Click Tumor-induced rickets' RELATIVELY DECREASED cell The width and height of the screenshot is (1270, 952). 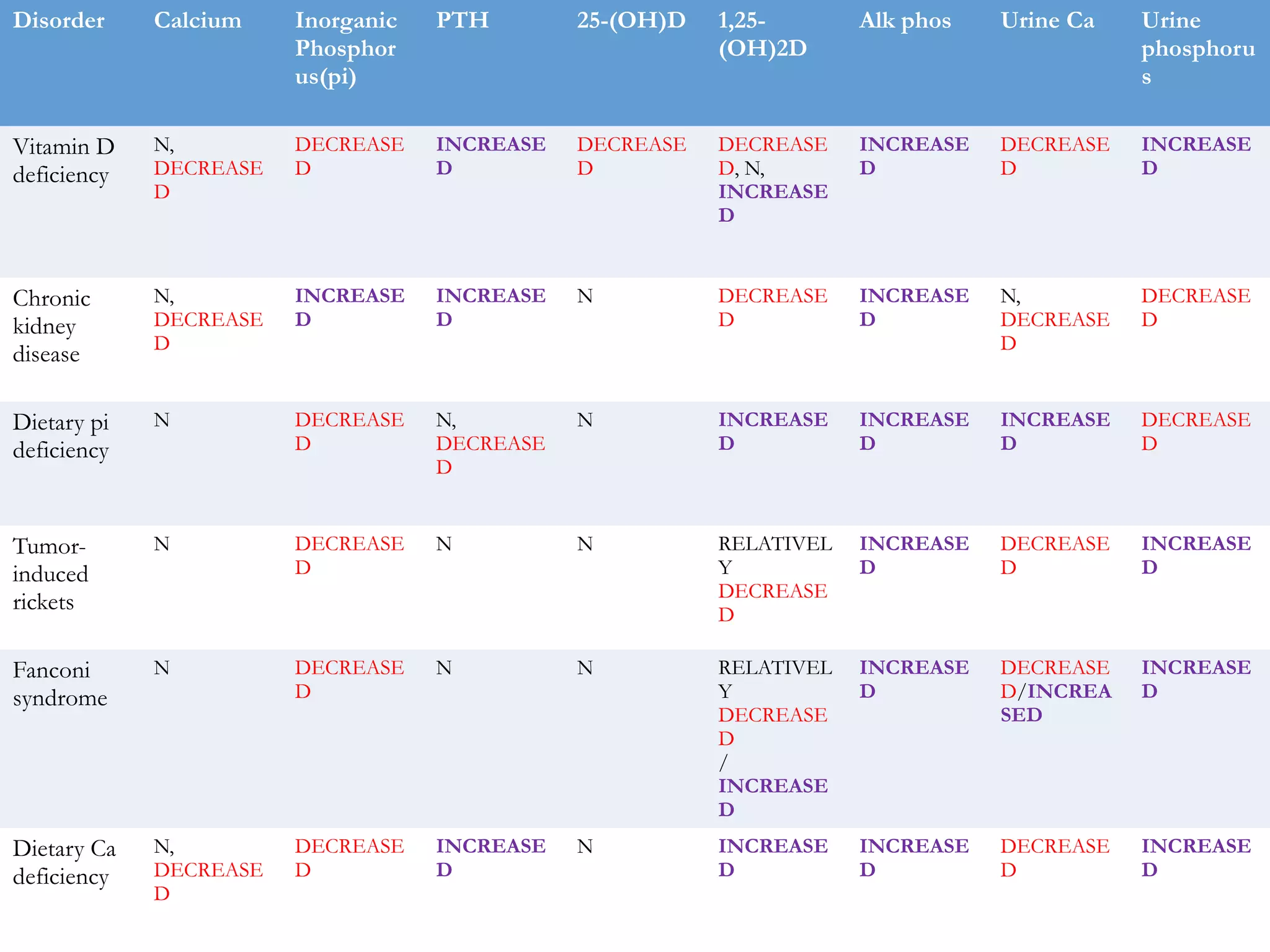[x=775, y=579]
